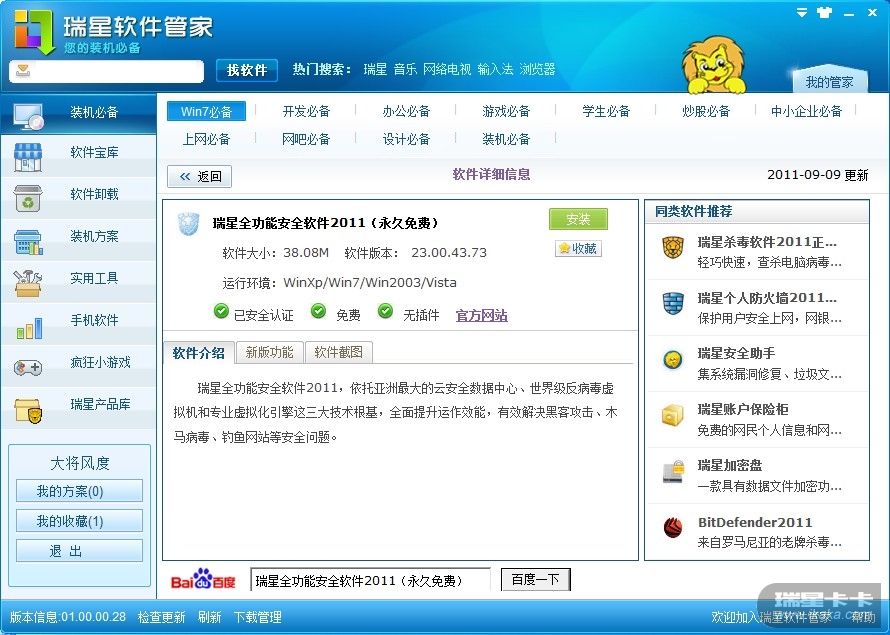Click the 实用工具 toolbox icon
This screenshot has width=890, height=635.
pyautogui.click(x=28, y=283)
